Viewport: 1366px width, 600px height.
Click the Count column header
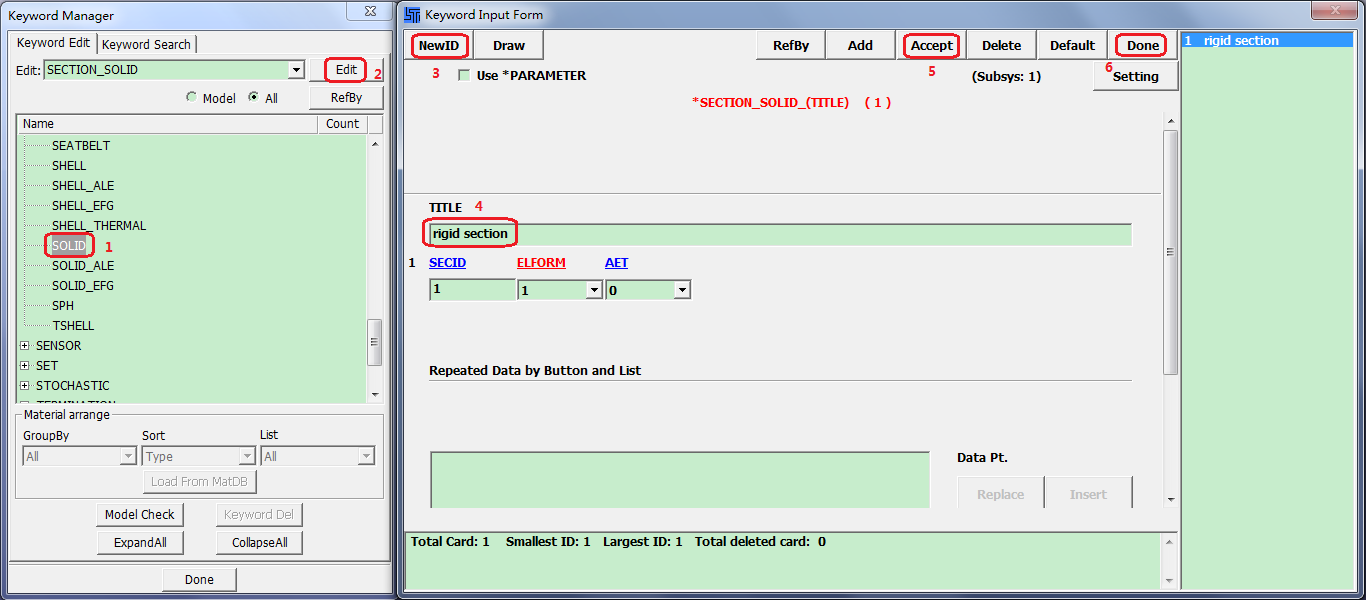coord(342,124)
